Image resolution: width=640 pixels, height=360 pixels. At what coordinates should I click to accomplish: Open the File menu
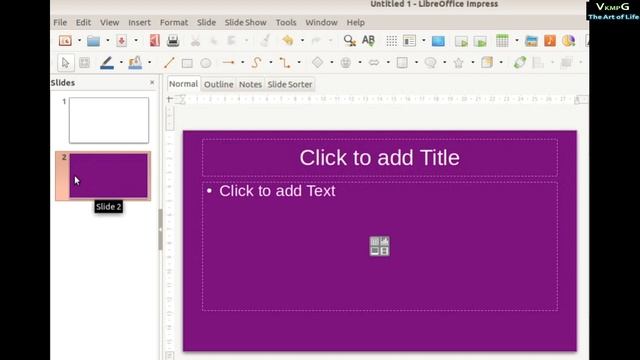60,22
